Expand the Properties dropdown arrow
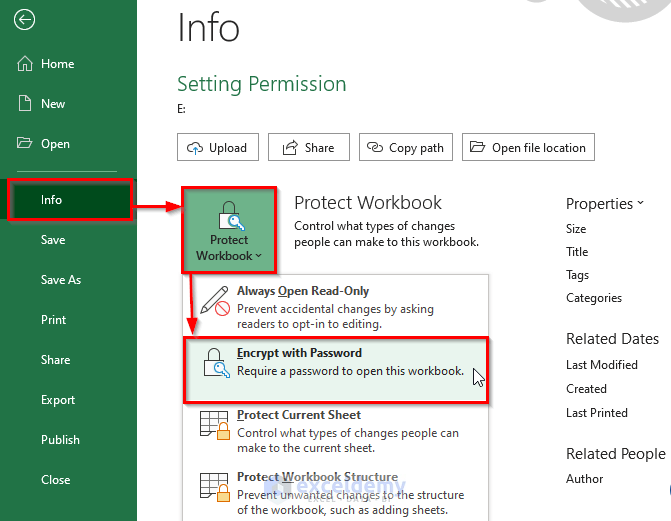 [x=640, y=203]
